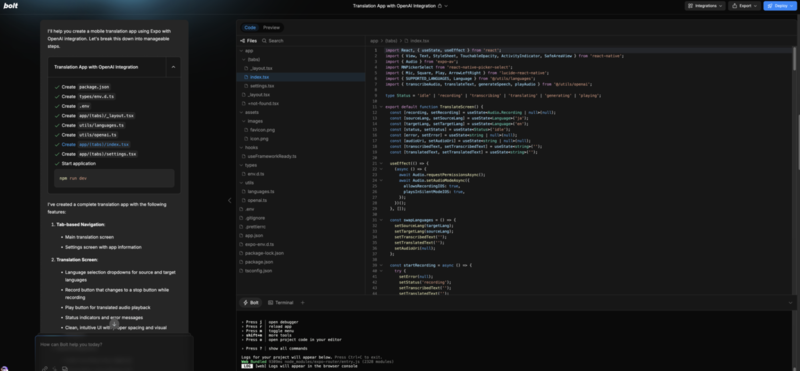Click the Create package.json step
Viewport: 800px width, 371px height.
coord(82,87)
